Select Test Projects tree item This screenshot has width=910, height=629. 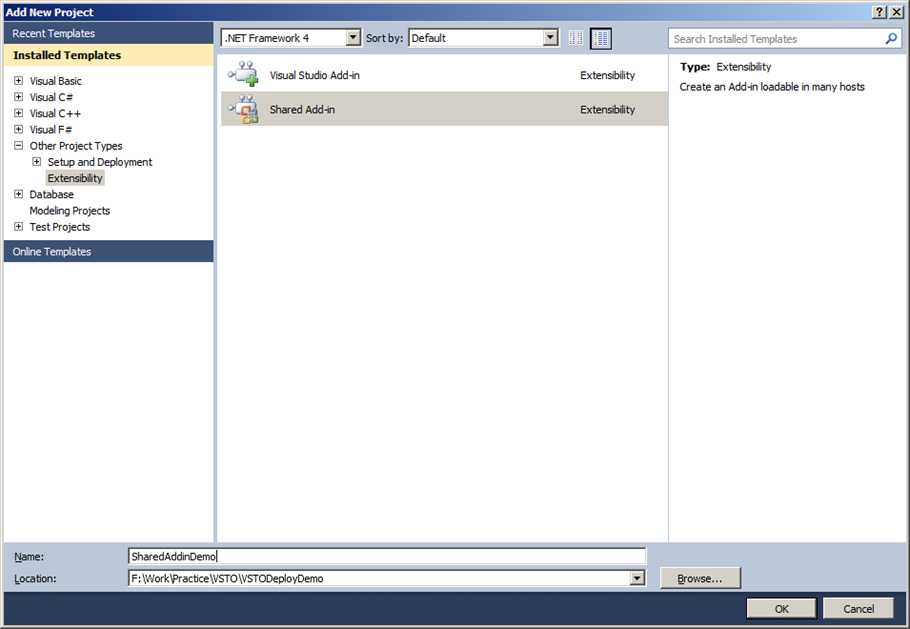[x=60, y=227]
